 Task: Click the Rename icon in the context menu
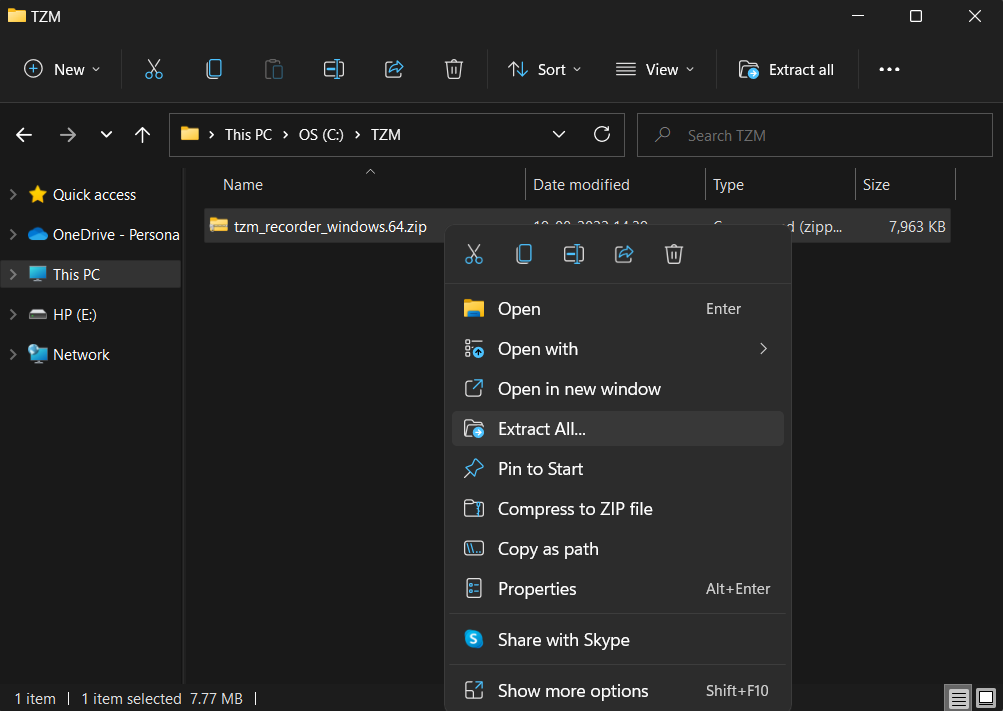pyautogui.click(x=574, y=254)
